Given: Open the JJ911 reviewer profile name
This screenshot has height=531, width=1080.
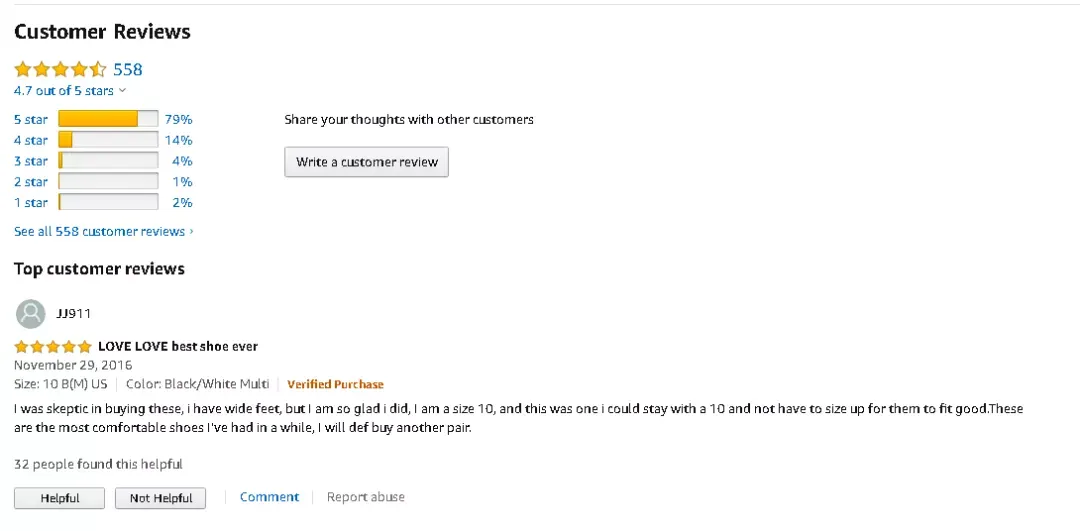Looking at the screenshot, I should [x=73, y=314].
